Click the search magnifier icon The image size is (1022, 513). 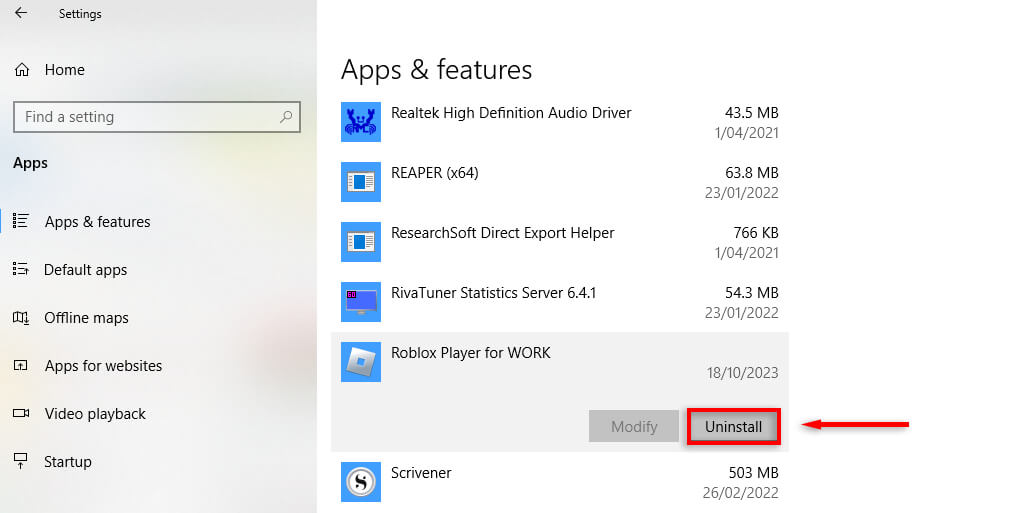pos(286,117)
